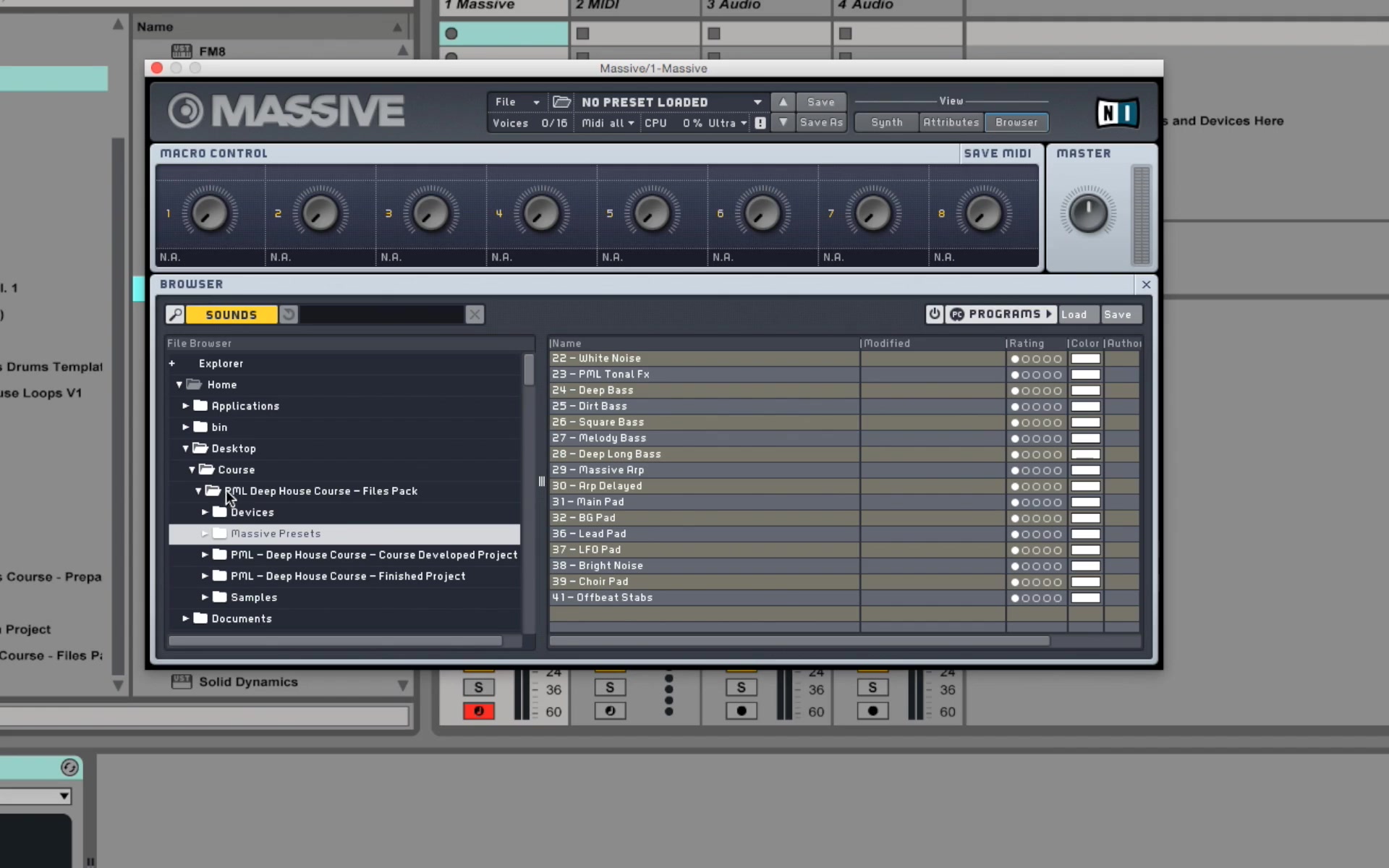Set rating dot for 22 - White Noise
Screen dimensions: 1389x868
1015,359
